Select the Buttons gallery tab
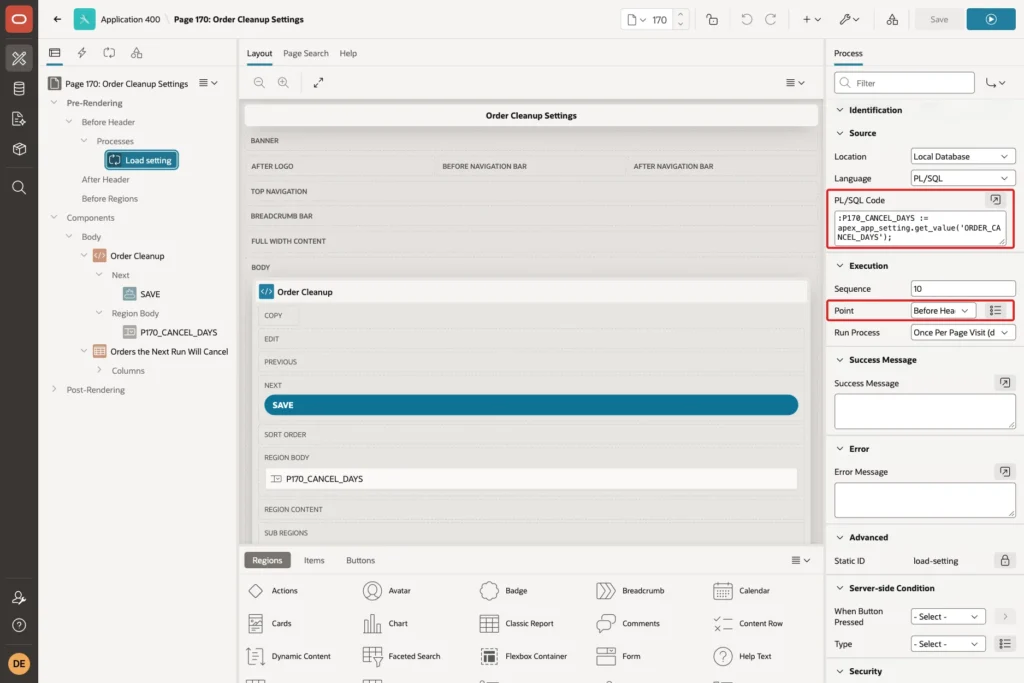The image size is (1024, 683). 360,560
